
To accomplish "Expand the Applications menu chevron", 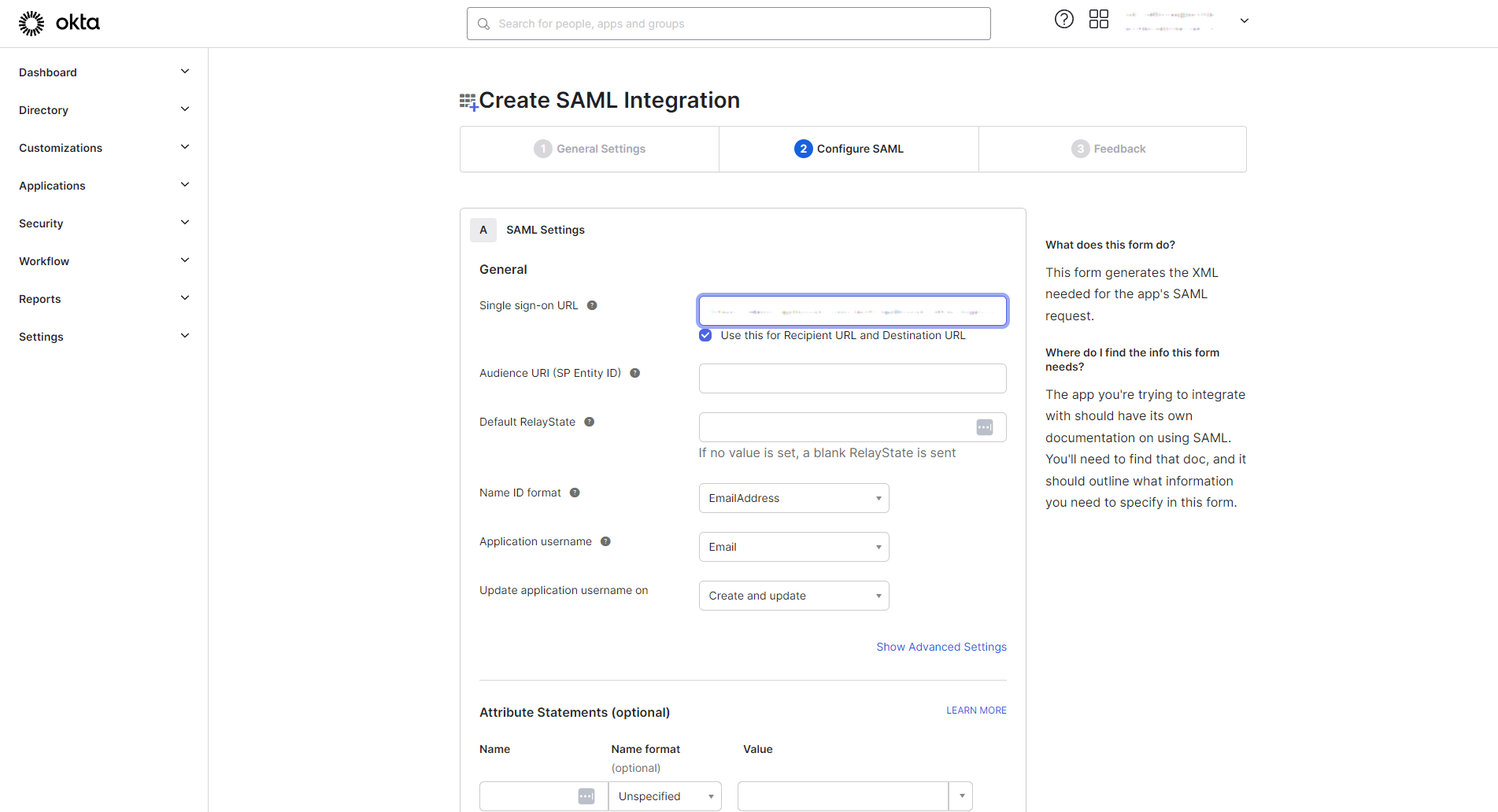I will coord(185,185).
